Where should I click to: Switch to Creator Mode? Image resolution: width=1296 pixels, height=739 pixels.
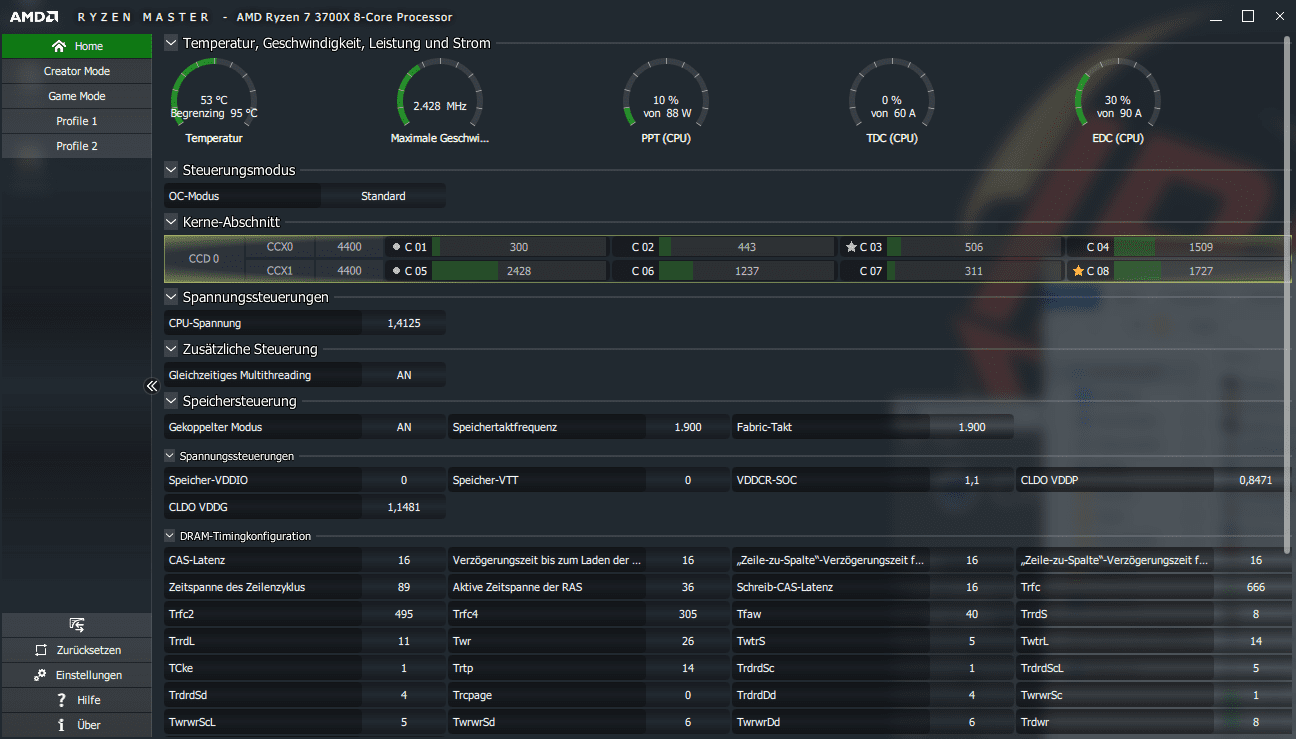click(x=77, y=71)
